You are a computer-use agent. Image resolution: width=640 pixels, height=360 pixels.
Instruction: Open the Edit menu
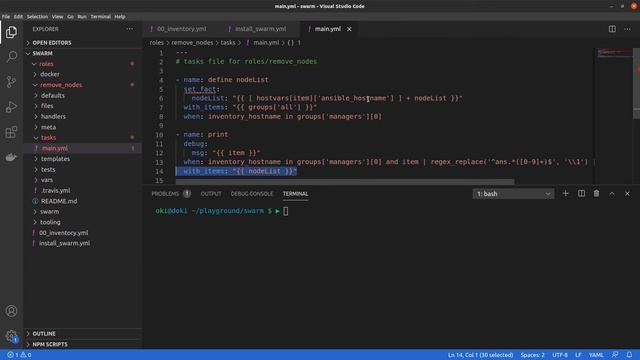(18, 17)
